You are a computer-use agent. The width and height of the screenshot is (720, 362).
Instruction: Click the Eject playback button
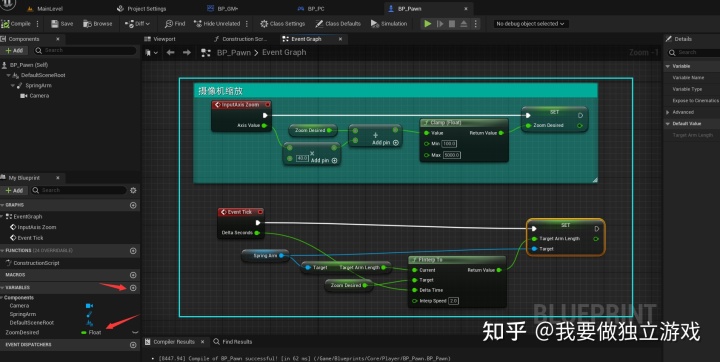pos(464,23)
